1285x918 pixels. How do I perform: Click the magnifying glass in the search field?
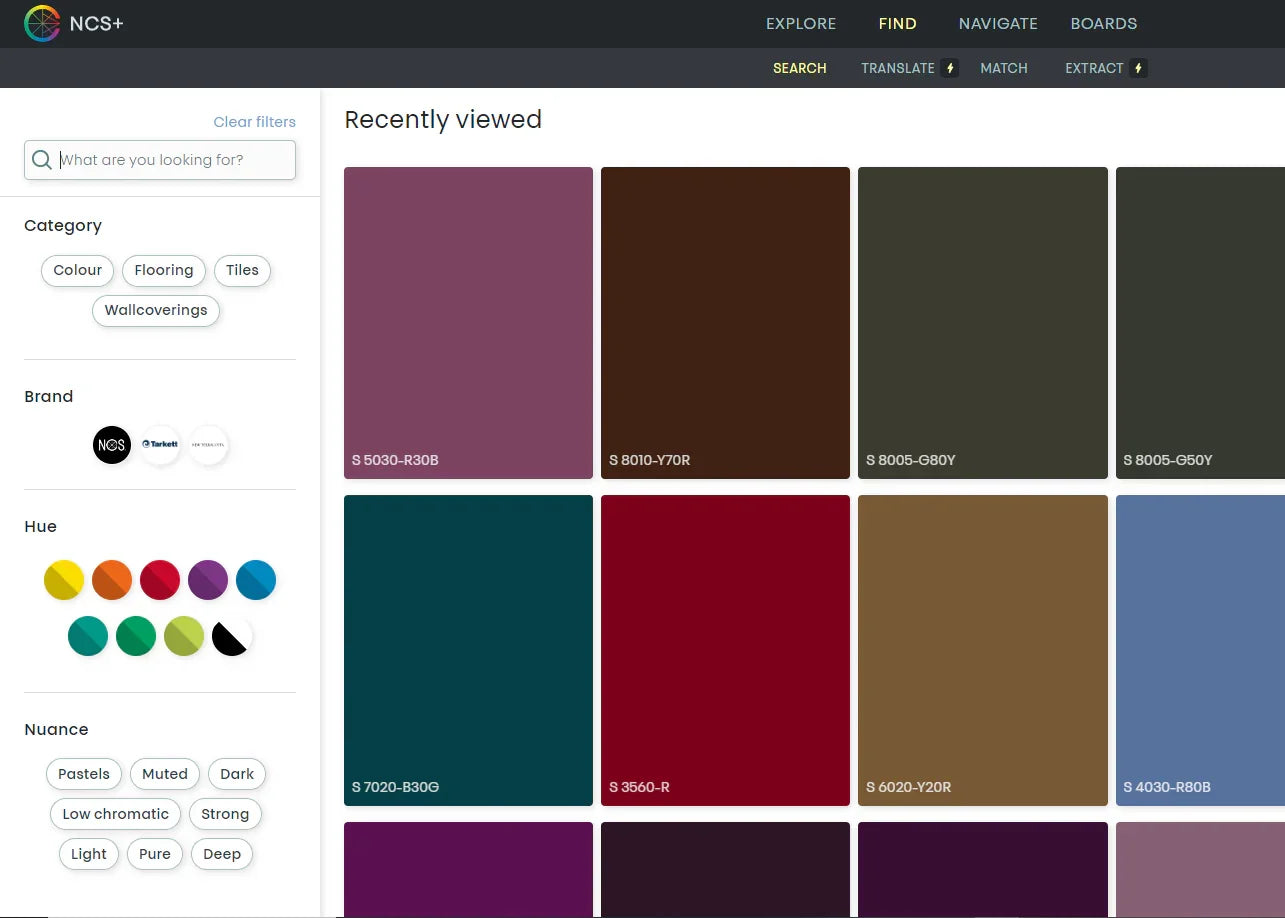41,159
